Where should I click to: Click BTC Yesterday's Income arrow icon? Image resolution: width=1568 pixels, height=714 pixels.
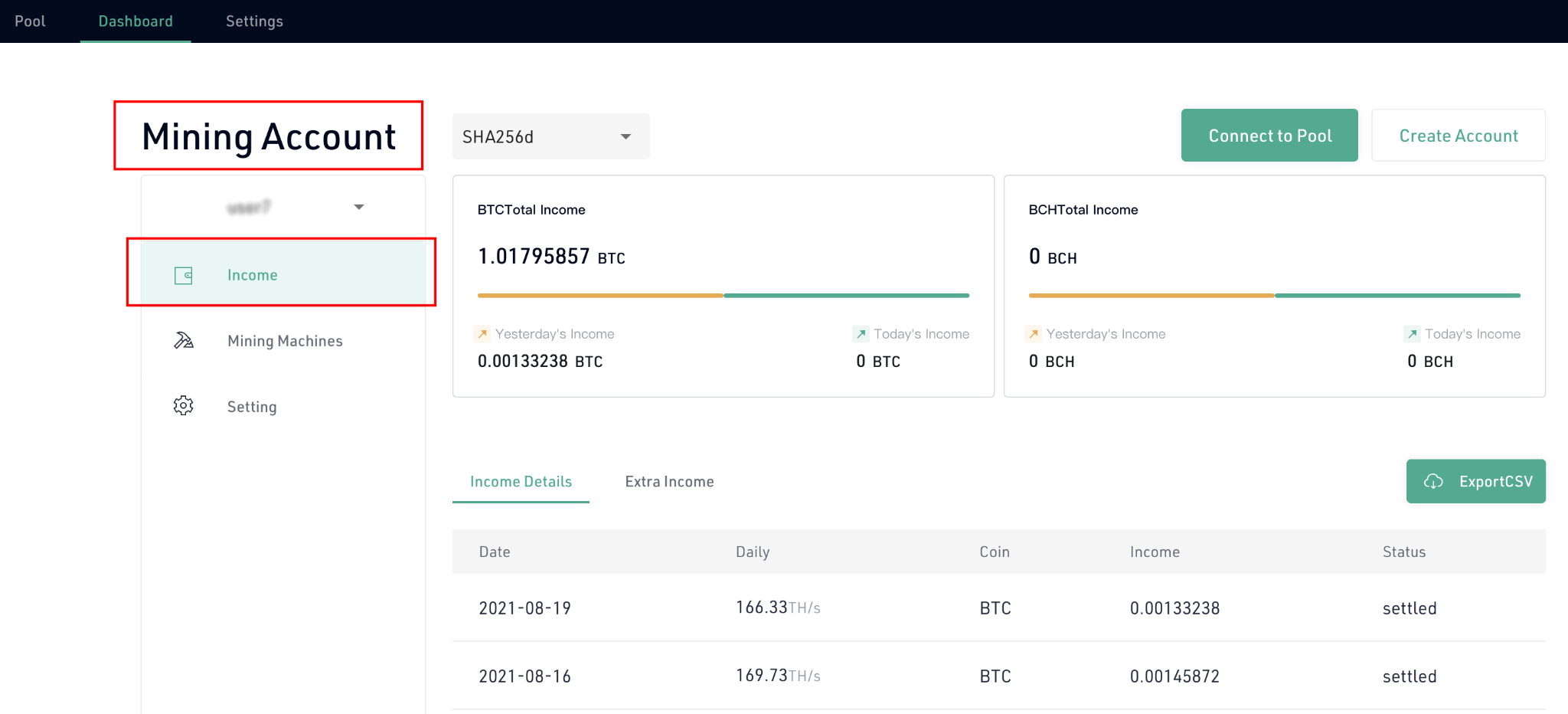[482, 334]
